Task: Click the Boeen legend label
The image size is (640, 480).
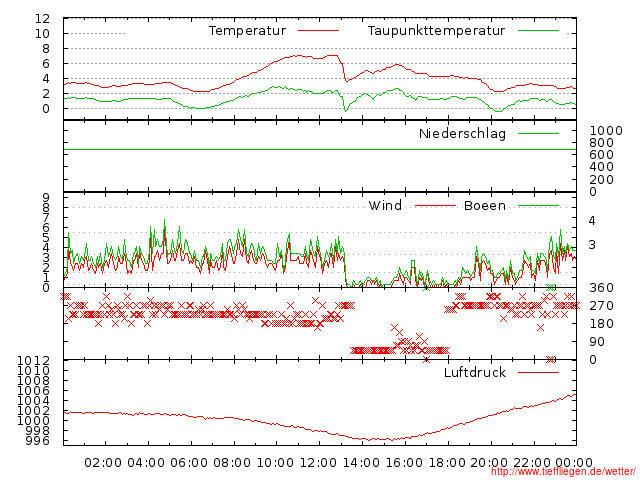Action: pyautogui.click(x=485, y=205)
